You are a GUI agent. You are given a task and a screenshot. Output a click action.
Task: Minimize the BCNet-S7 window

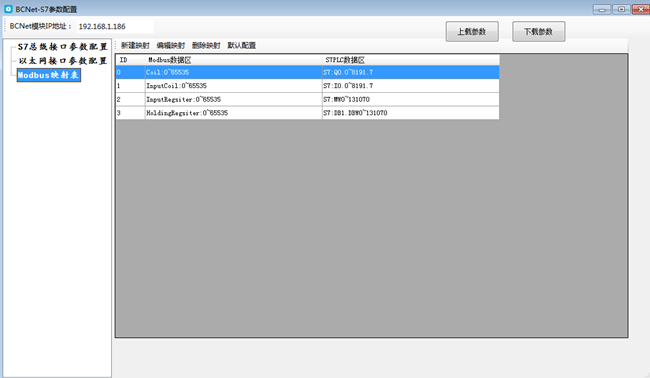pyautogui.click(x=602, y=9)
